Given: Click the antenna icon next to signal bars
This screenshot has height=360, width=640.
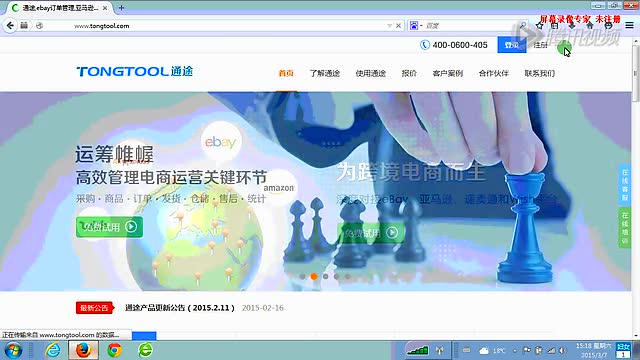Looking at the screenshot, I should tap(440, 350).
